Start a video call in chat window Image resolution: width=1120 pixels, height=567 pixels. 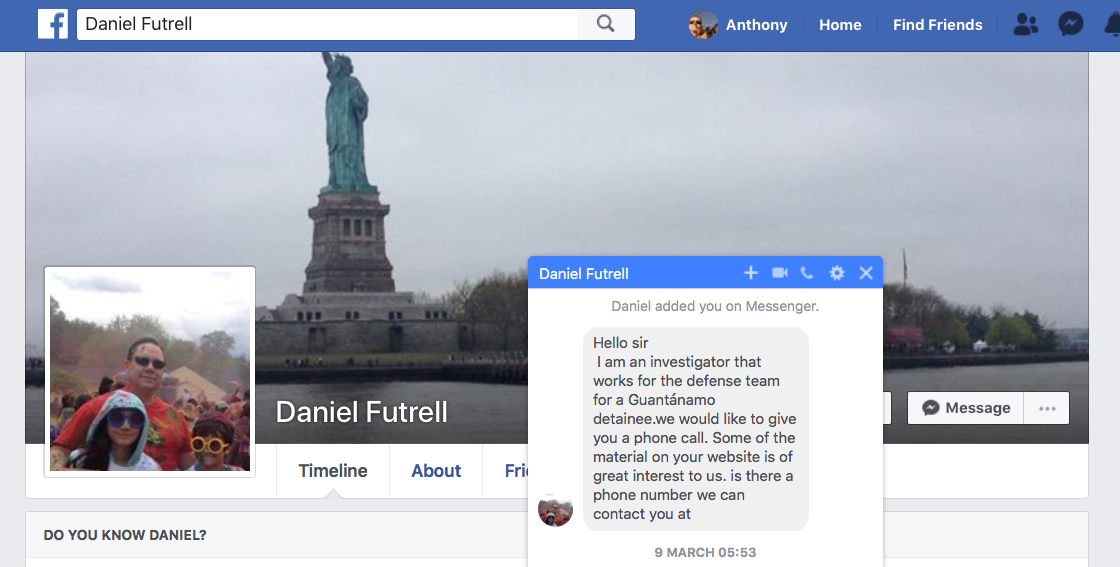pyautogui.click(x=779, y=273)
